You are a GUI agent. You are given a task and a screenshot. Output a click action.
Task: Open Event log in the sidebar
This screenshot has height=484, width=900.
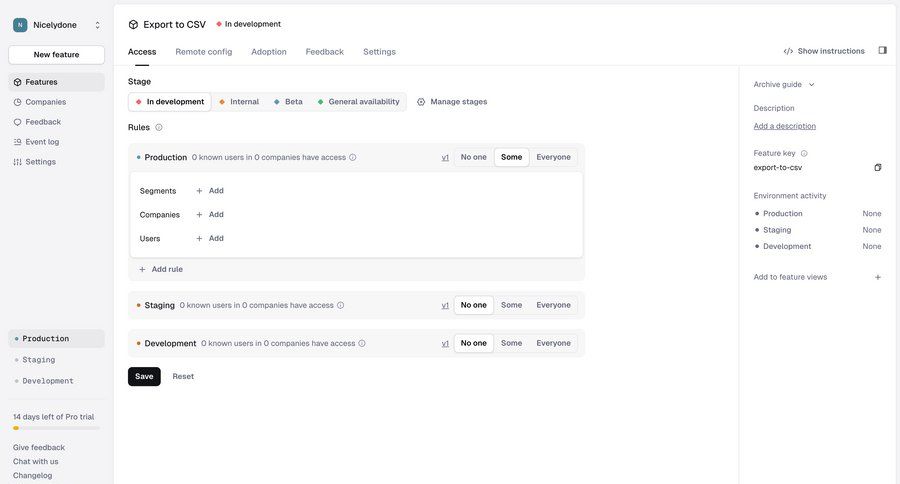point(56,142)
